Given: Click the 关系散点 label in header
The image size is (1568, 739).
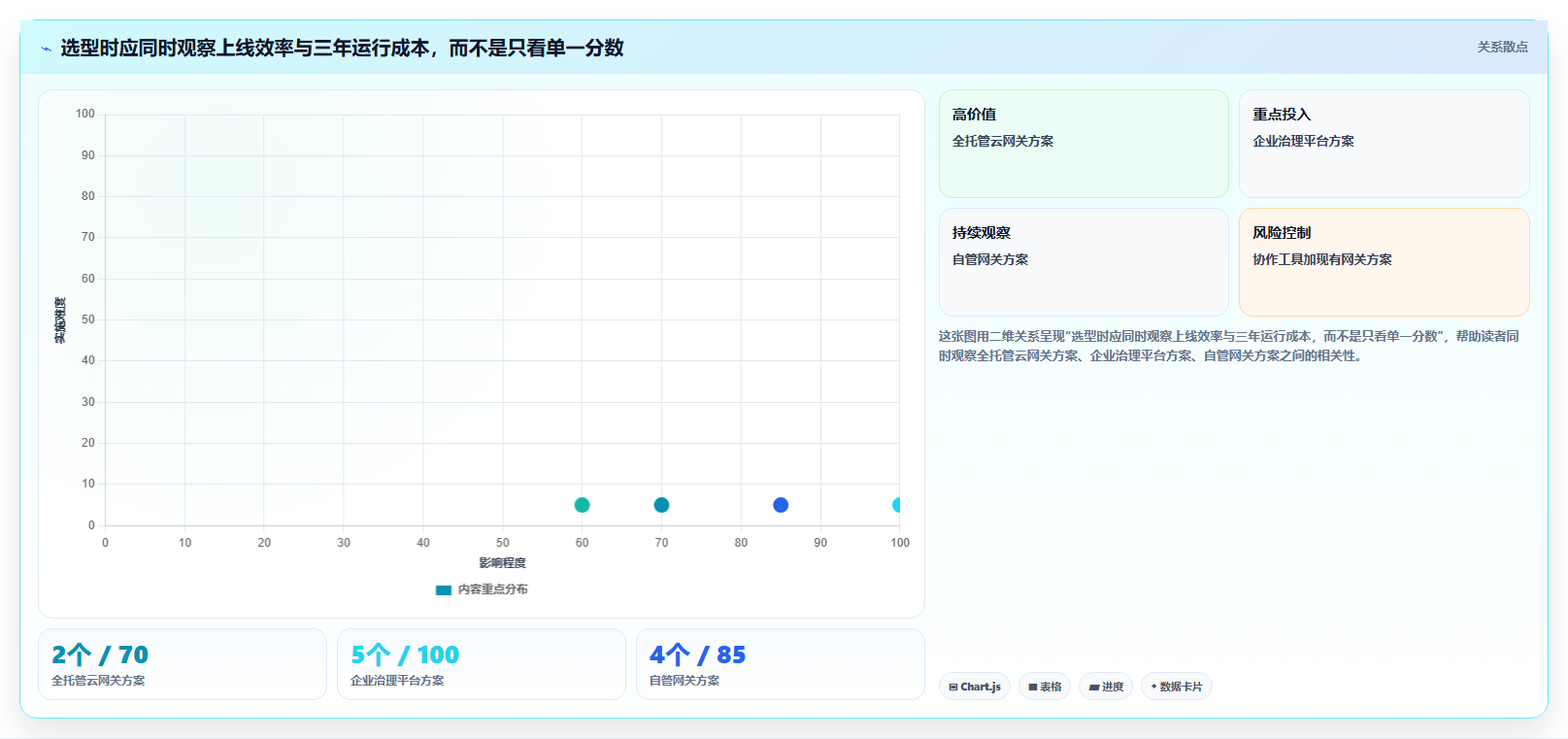Looking at the screenshot, I should [1502, 47].
